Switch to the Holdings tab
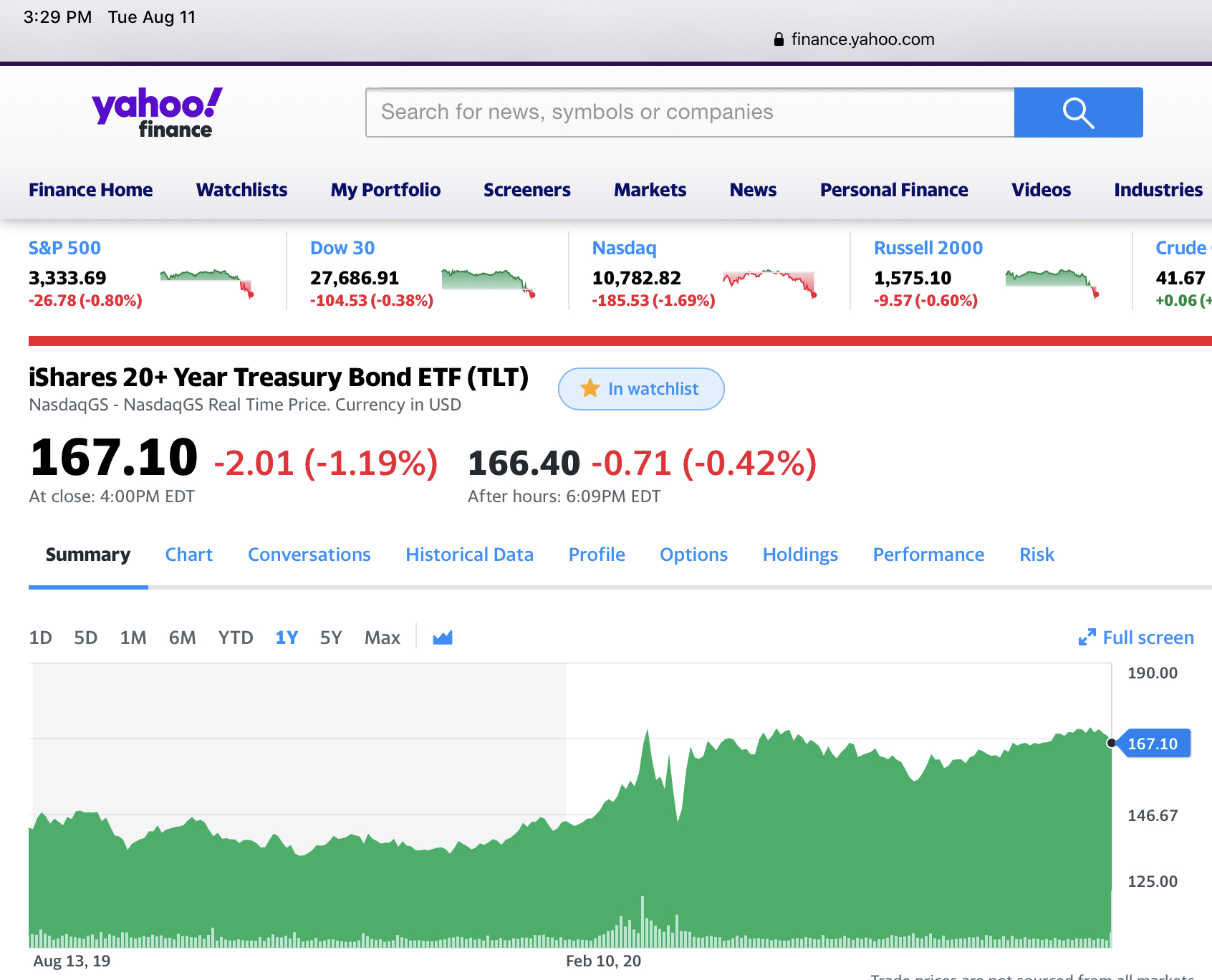This screenshot has height=980, width=1212. 800,554
